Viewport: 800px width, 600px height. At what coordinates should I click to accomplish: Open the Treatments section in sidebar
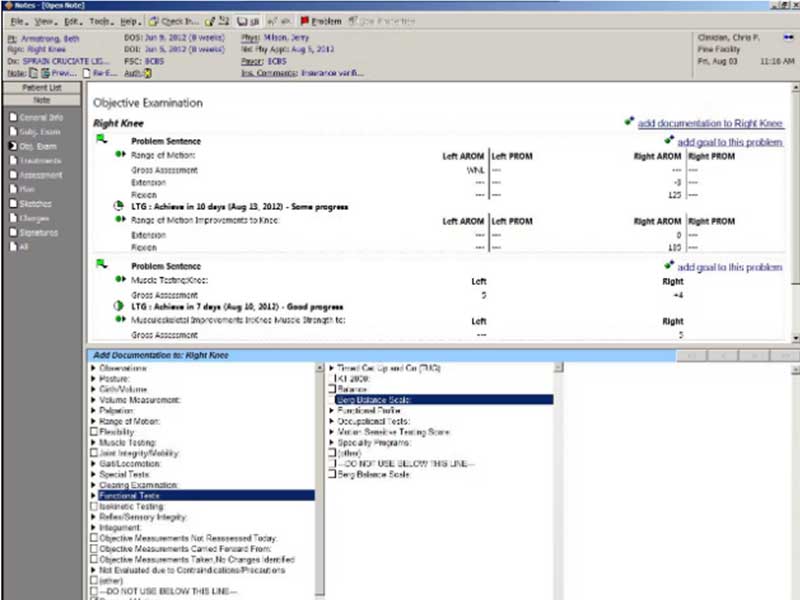click(x=40, y=161)
